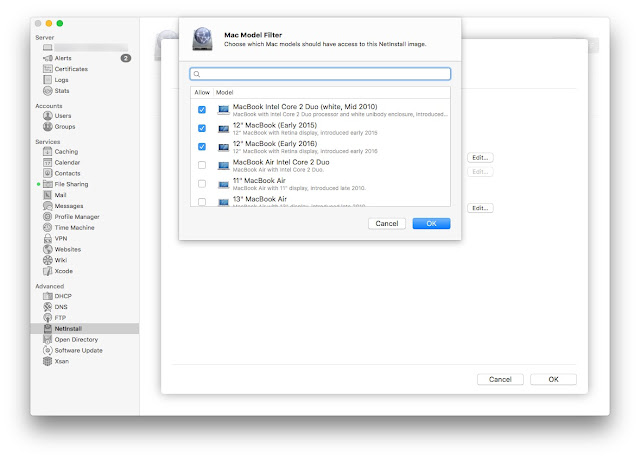Uncheck MacBook Intel Core 2 Duo model
Screen dimensions: 640x459
(x=202, y=110)
